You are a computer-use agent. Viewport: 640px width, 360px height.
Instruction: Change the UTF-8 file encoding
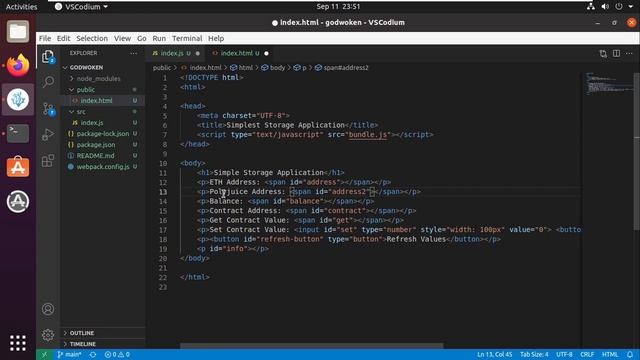pos(564,354)
